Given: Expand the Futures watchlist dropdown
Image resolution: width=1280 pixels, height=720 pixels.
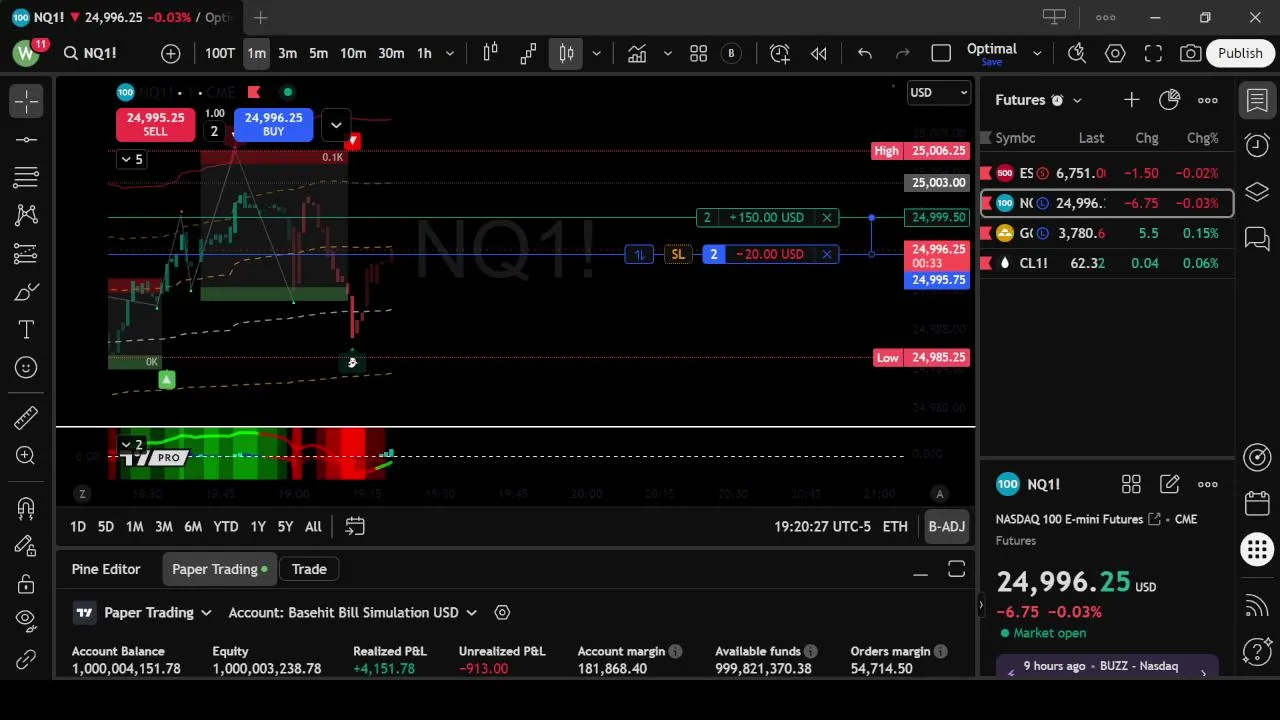Looking at the screenshot, I should coord(1077,100).
